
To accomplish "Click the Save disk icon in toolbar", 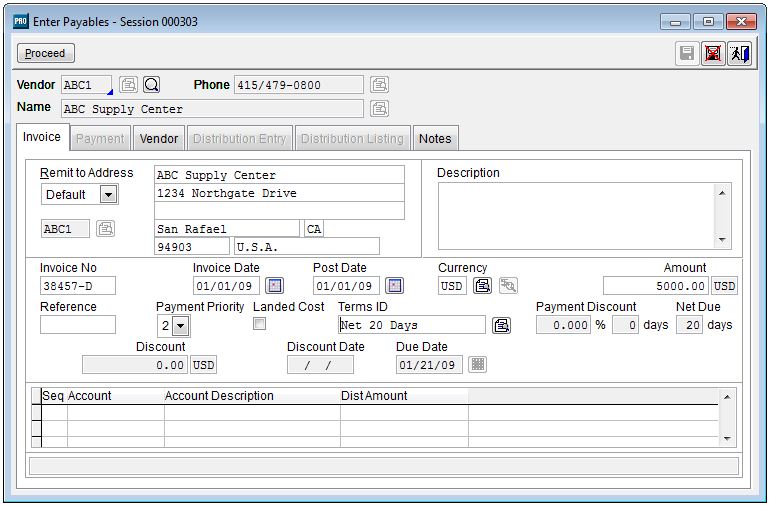I will [687, 53].
